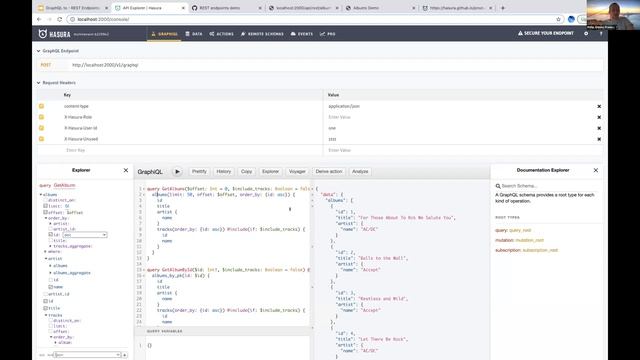The width and height of the screenshot is (640, 360).
Task: Open browser profile avatar icon
Action: point(571,19)
